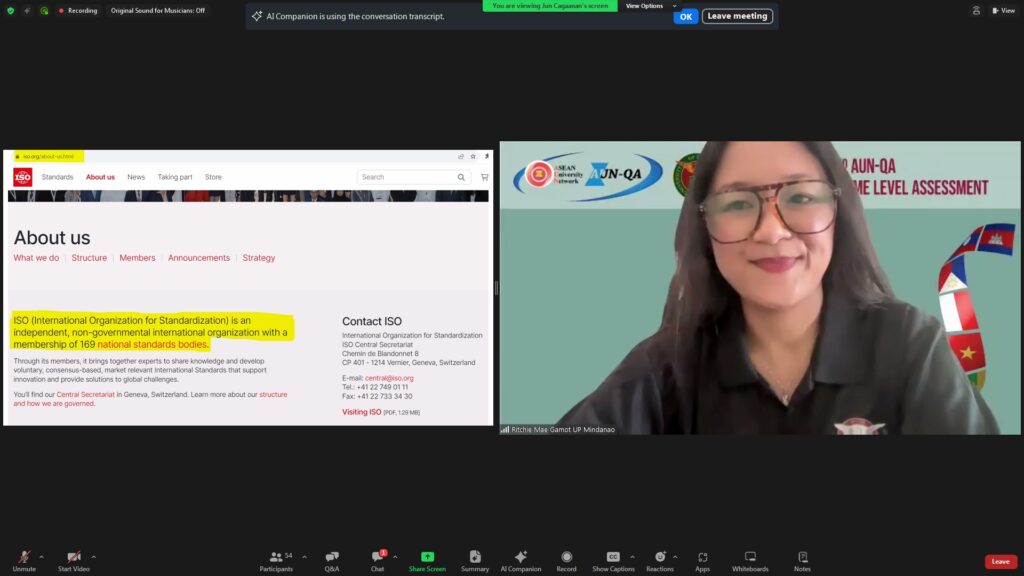Expand the Show Captions options arrow

click(632, 557)
